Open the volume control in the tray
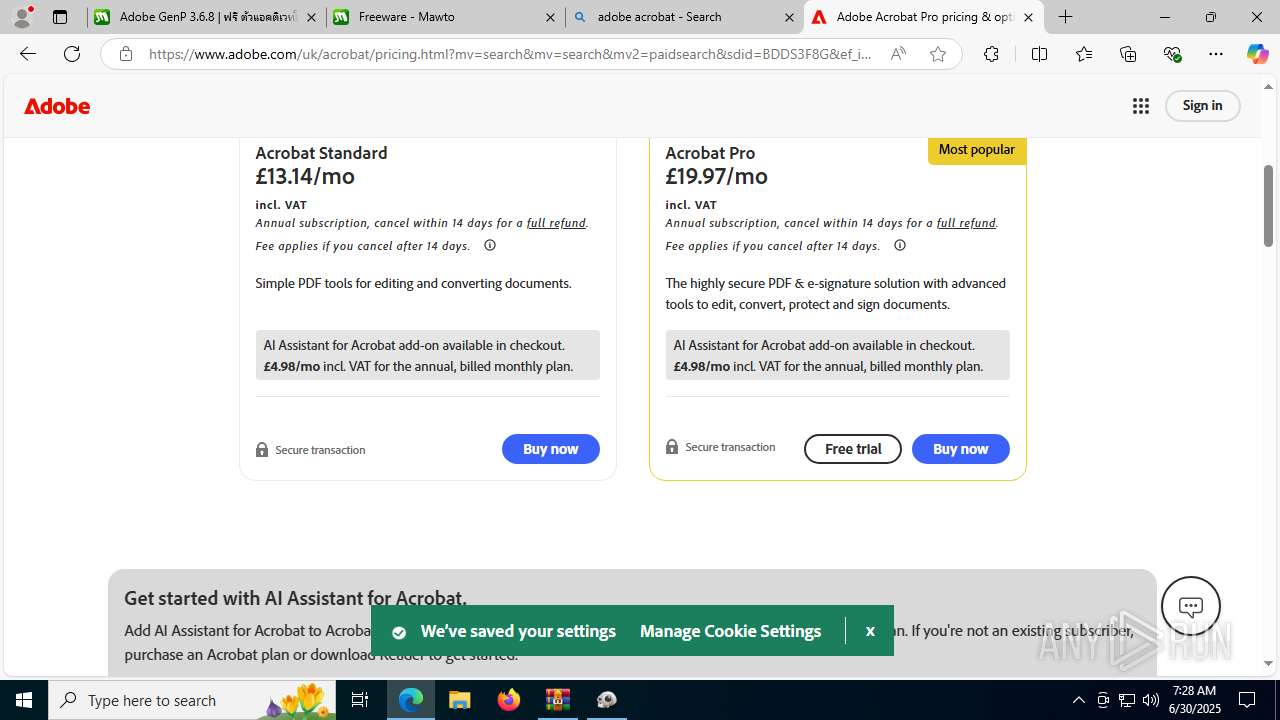The height and width of the screenshot is (720, 1280). pyautogui.click(x=1150, y=700)
